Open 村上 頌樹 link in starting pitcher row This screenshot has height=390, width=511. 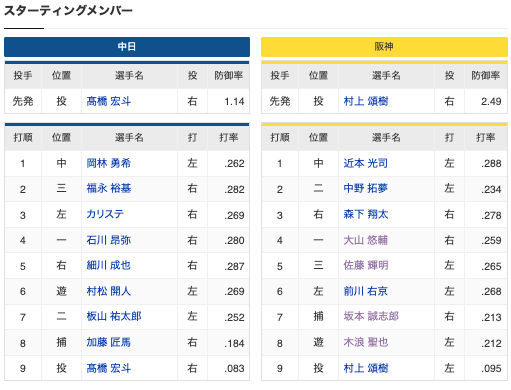[366, 101]
